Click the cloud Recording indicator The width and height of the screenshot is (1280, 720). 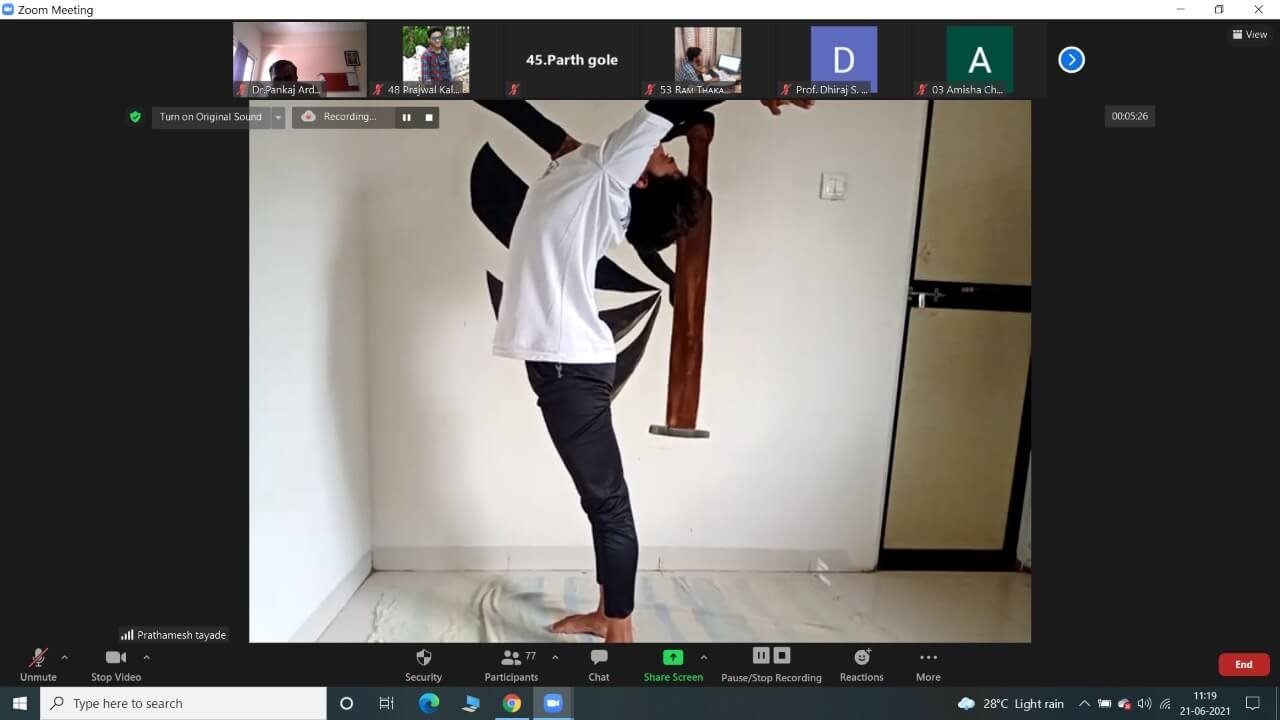point(340,117)
